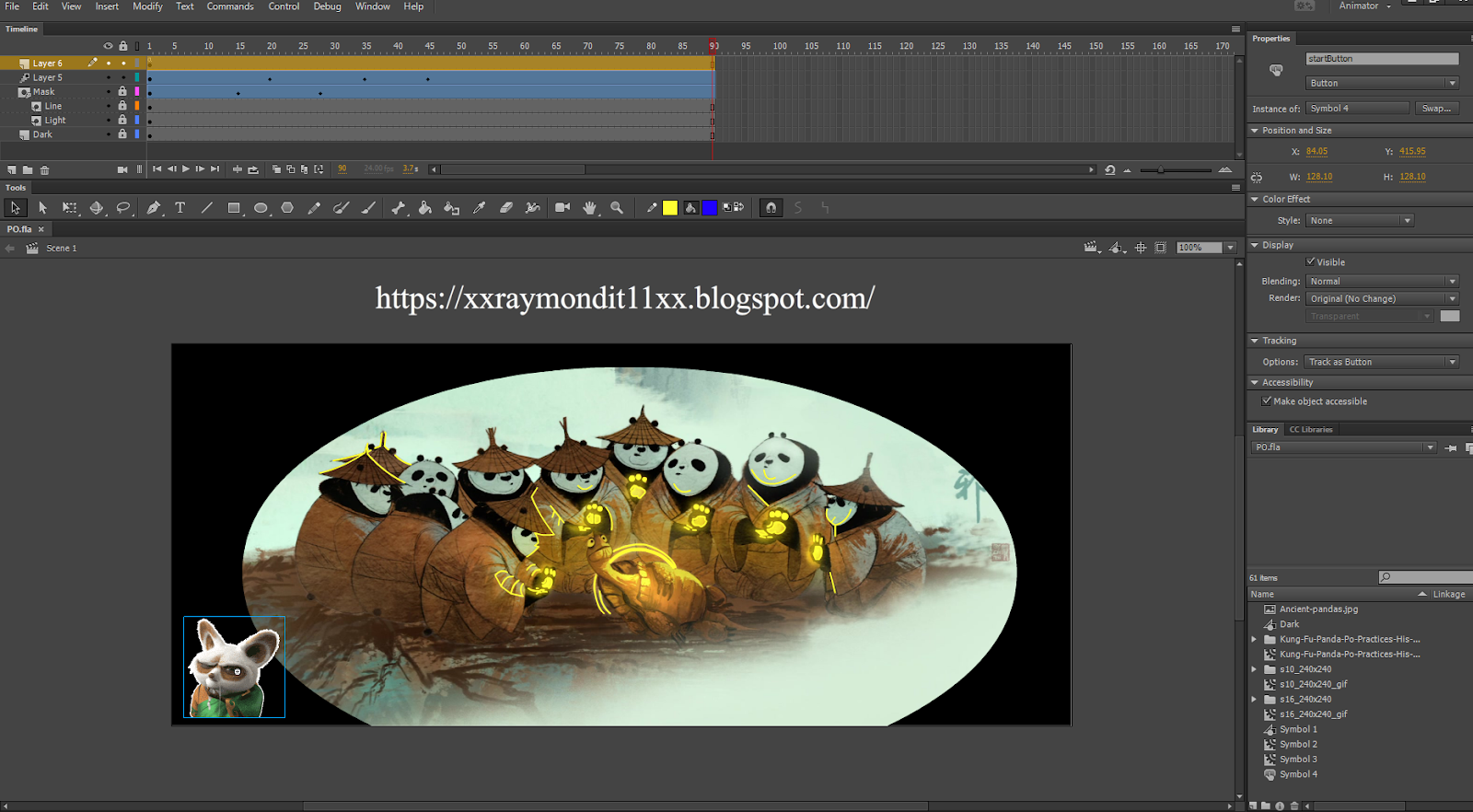Open the File menu
Image resolution: width=1473 pixels, height=812 pixels.
click(13, 6)
